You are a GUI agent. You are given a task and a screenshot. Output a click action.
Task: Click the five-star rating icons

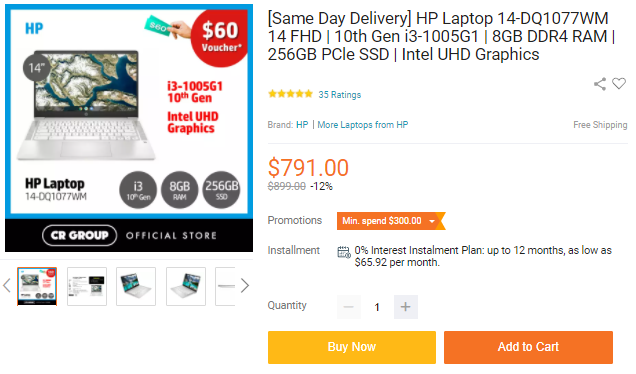[290, 94]
